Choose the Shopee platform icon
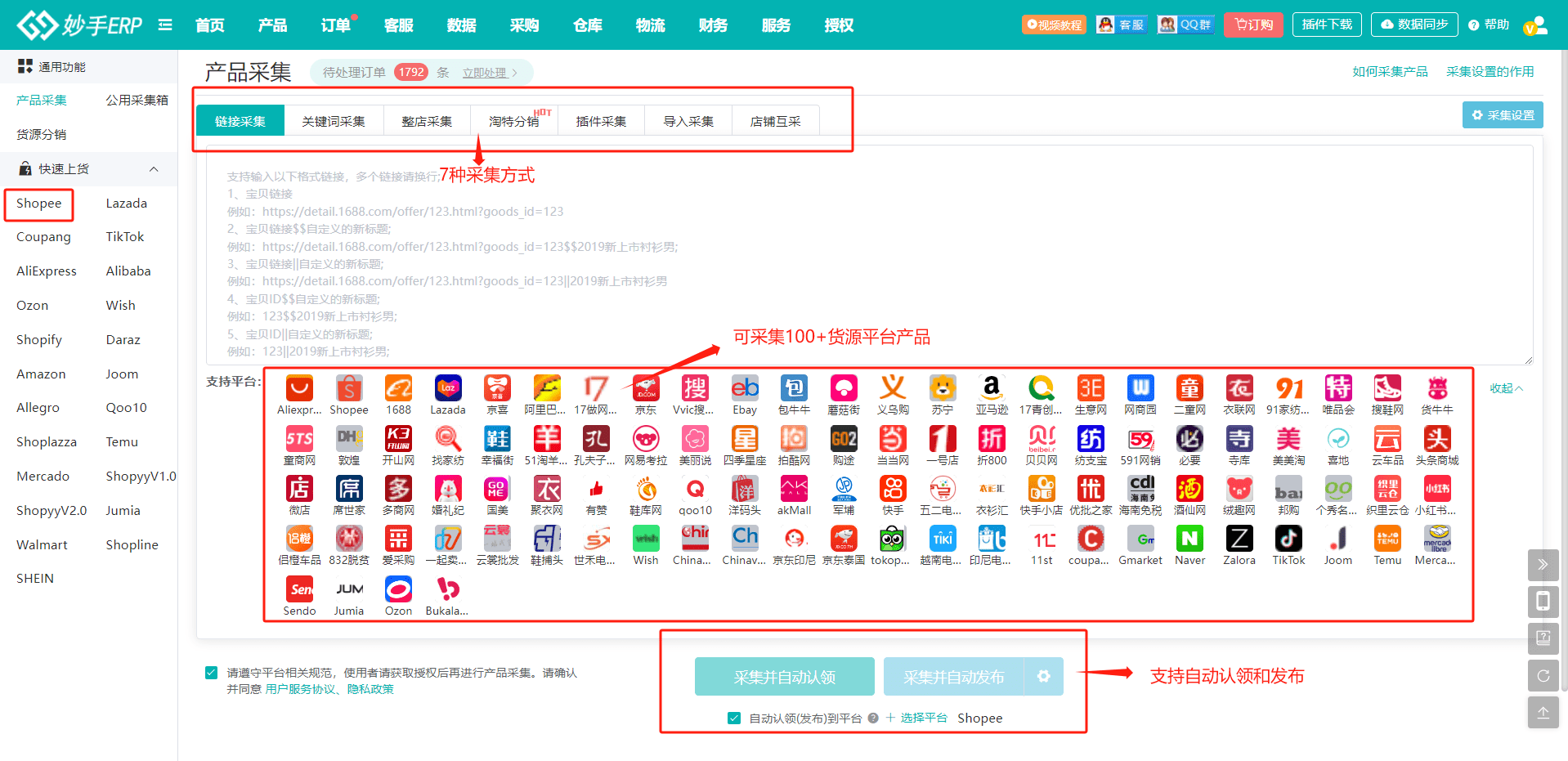 349,388
